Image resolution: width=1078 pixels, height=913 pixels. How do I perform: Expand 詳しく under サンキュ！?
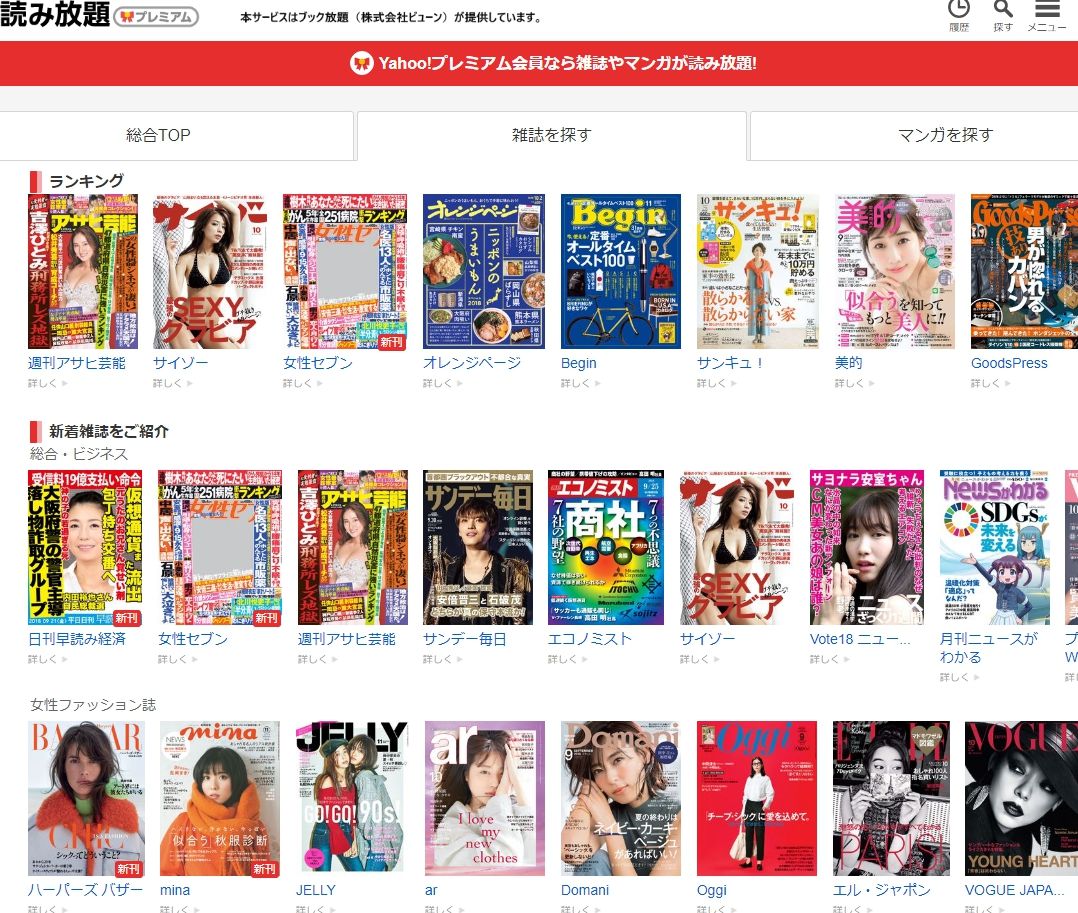(716, 384)
